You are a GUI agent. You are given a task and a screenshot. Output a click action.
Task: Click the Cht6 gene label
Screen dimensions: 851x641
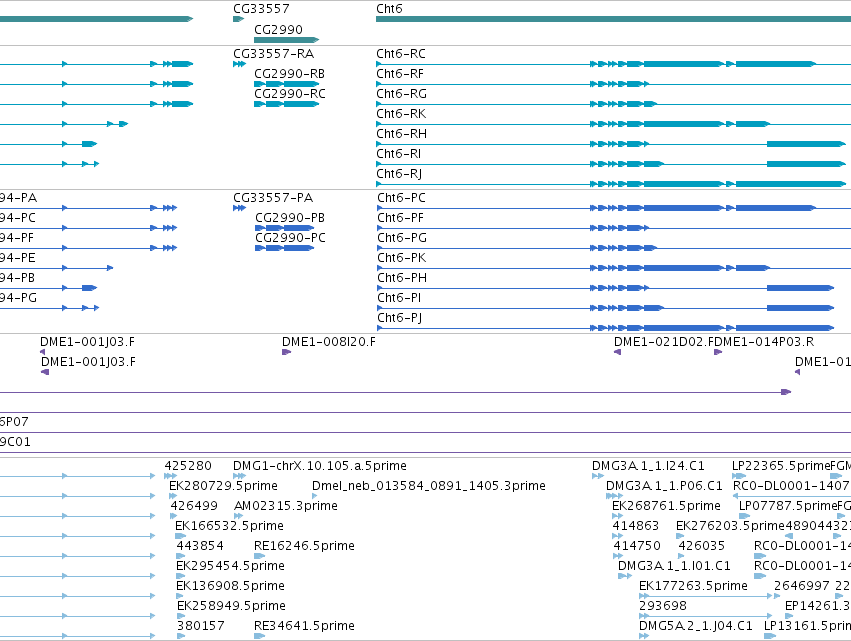[389, 9]
